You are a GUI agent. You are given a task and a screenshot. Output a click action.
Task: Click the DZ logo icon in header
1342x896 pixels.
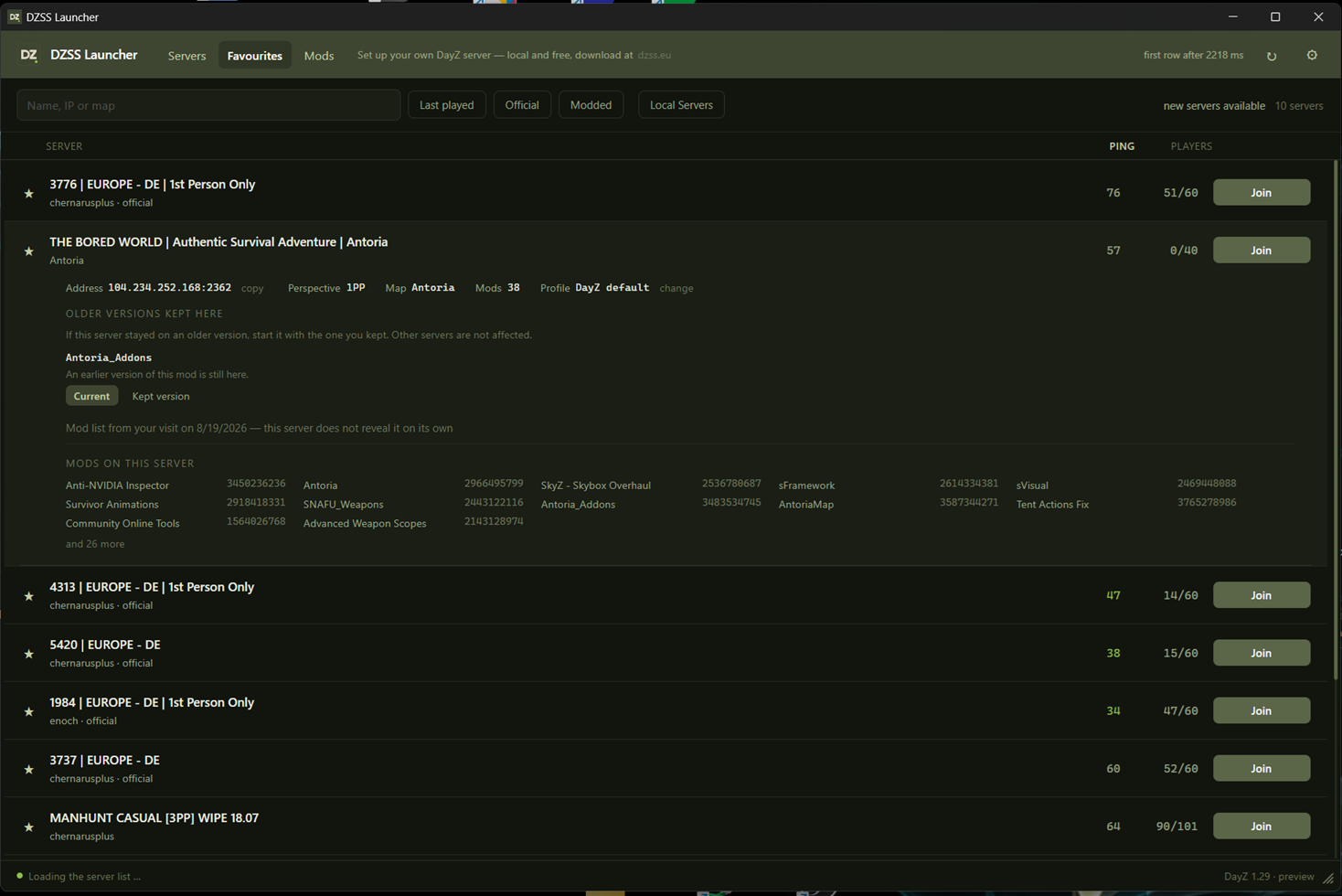[x=29, y=55]
